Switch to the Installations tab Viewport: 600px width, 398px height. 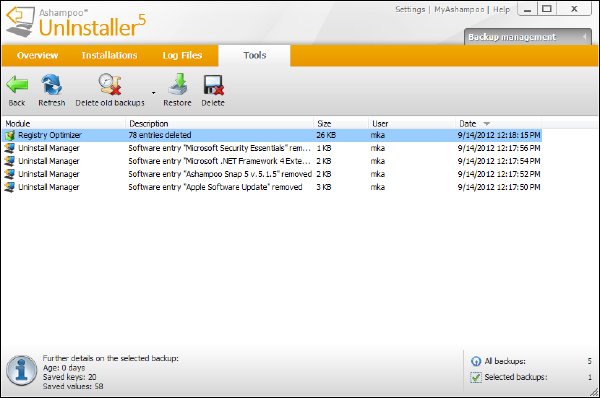coord(109,55)
